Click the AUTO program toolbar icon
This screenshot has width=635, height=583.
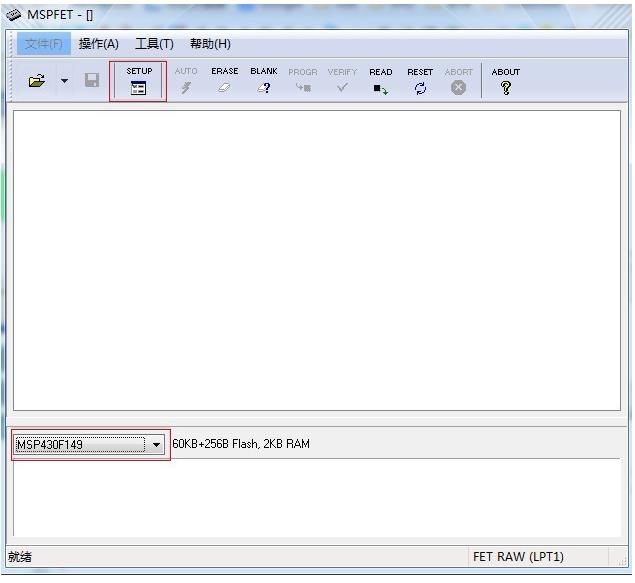coord(186,81)
